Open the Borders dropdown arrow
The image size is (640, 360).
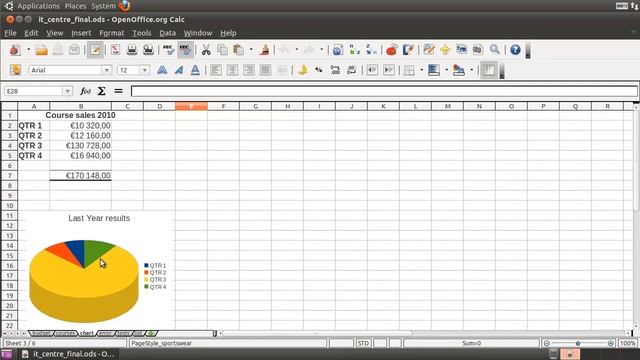click(421, 70)
